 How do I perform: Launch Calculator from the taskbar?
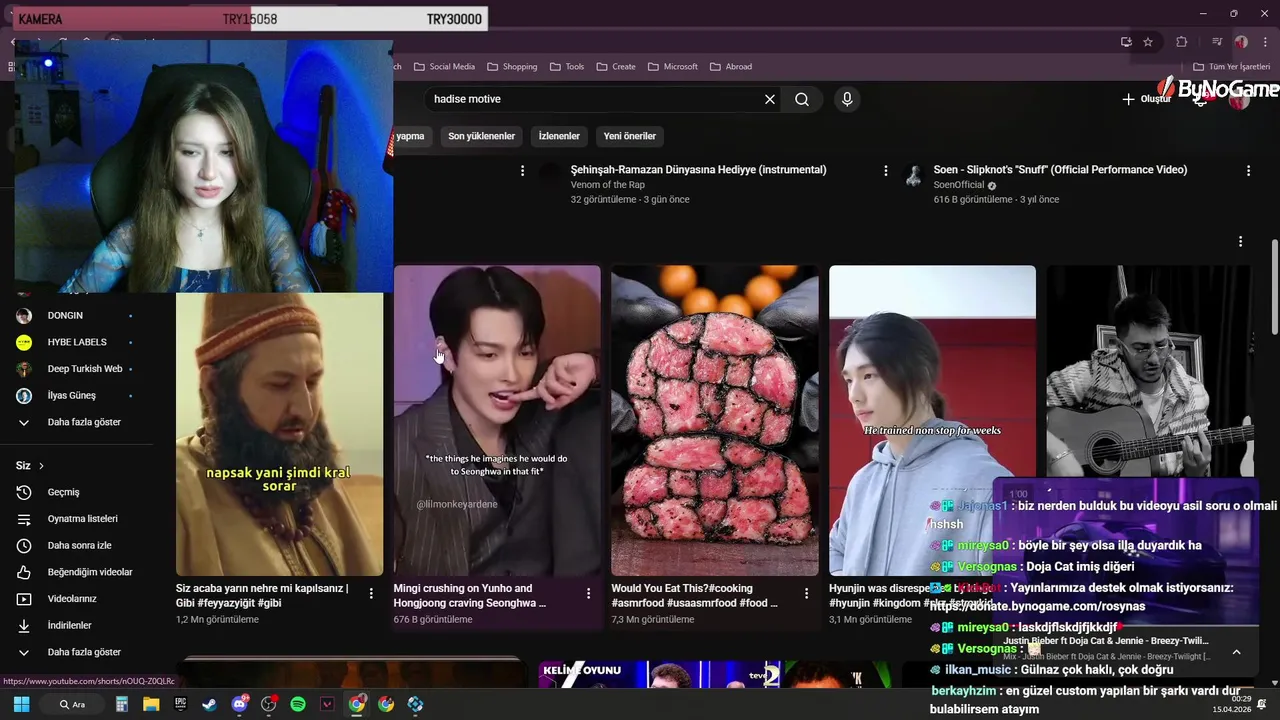point(122,704)
